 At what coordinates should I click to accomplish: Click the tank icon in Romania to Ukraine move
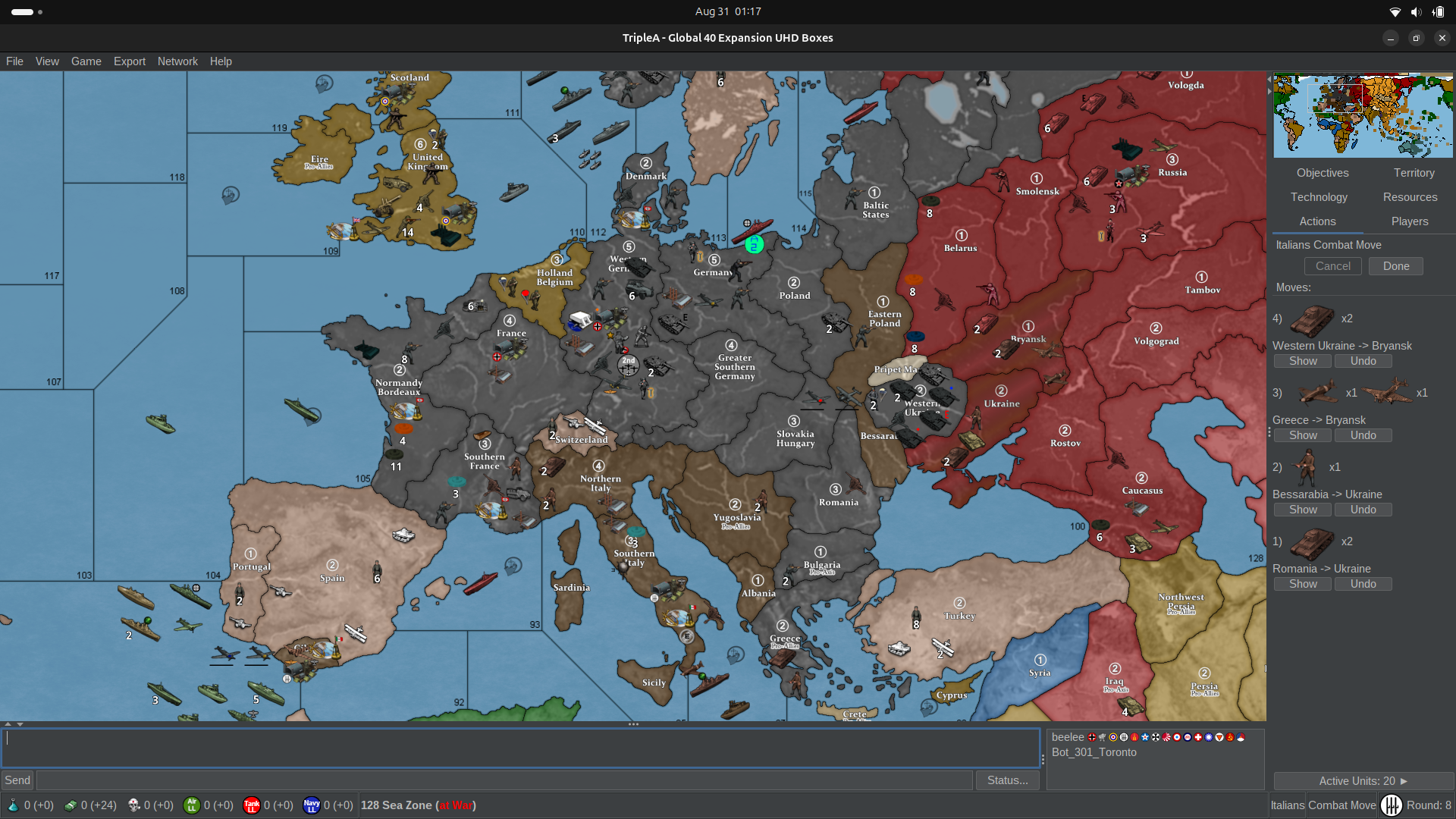pos(1312,543)
